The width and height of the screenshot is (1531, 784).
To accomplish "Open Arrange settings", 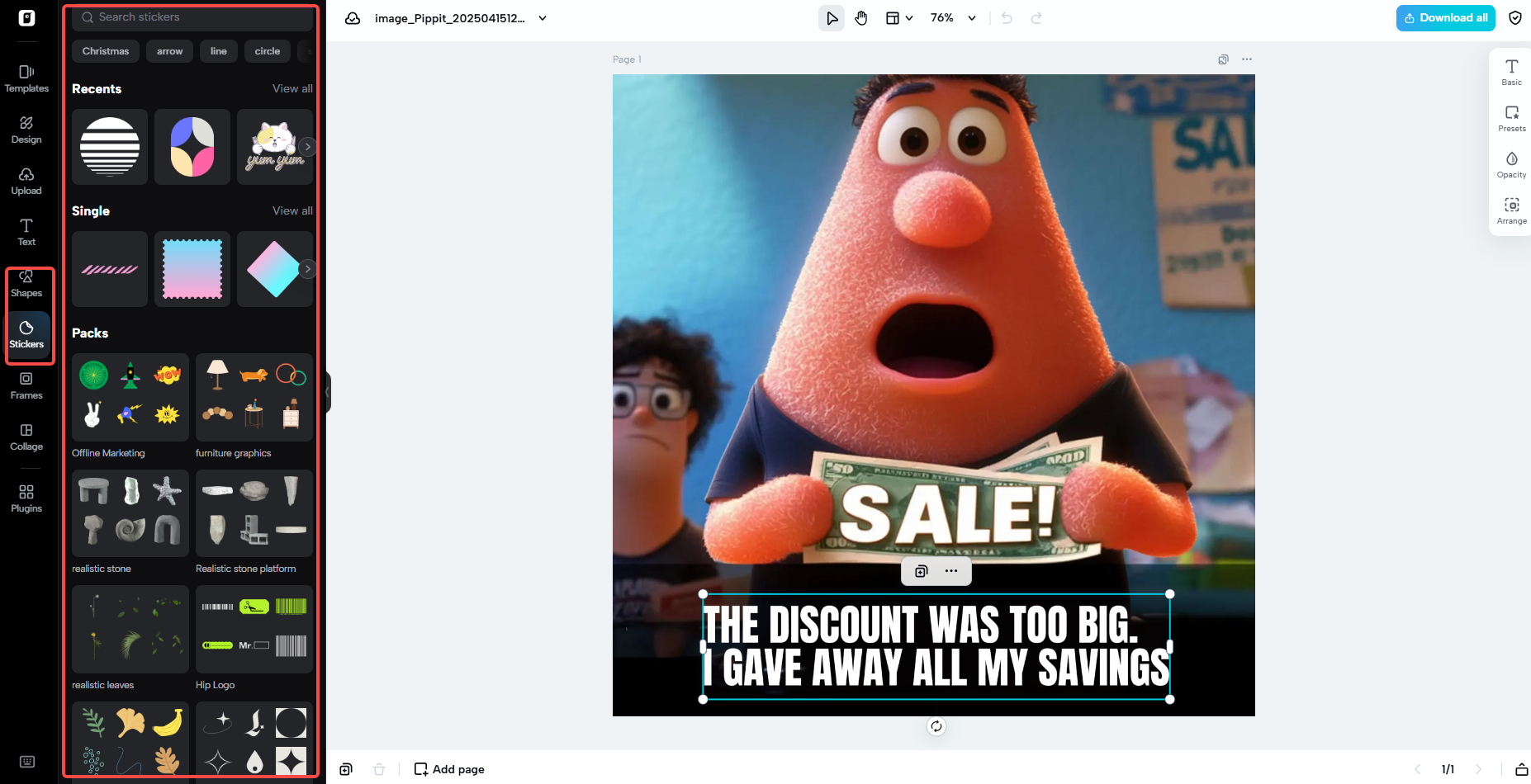I will pyautogui.click(x=1512, y=211).
